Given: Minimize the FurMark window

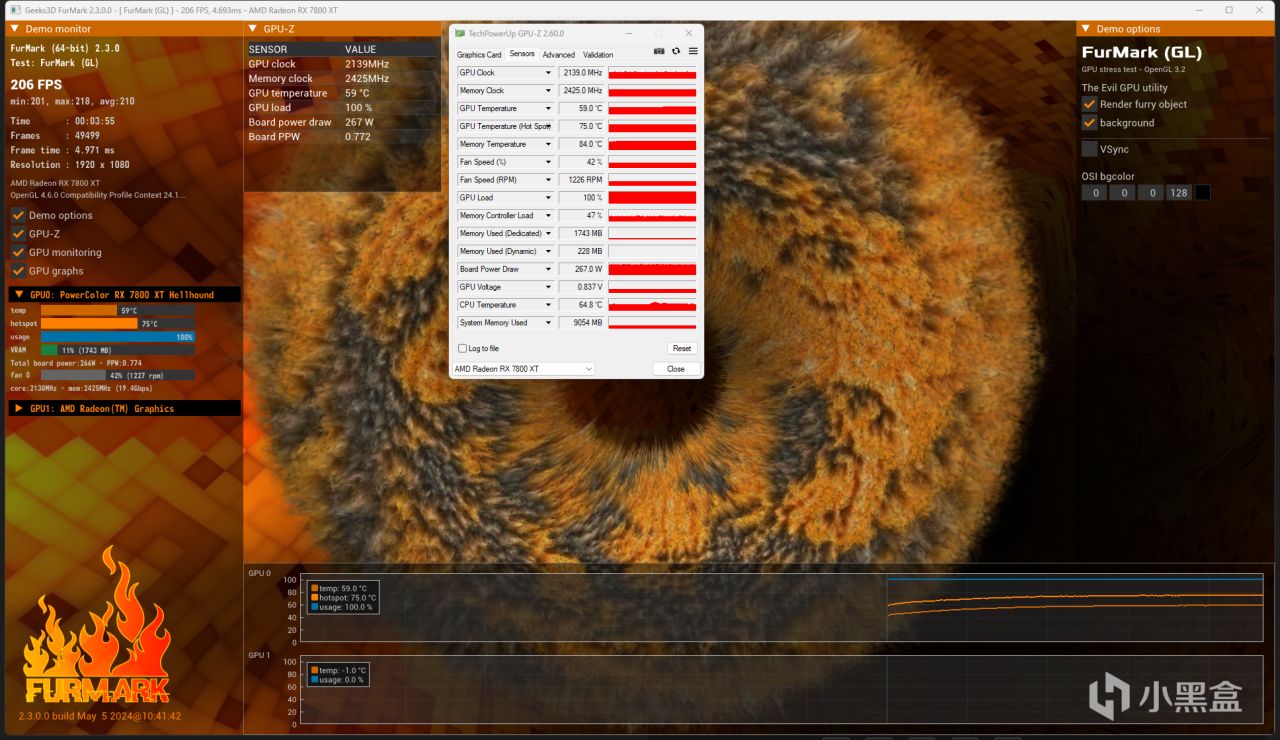Looking at the screenshot, I should [x=1200, y=9].
